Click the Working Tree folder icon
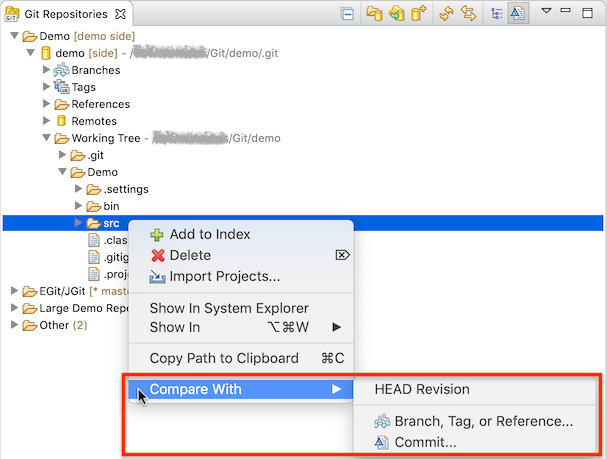The image size is (607, 459). 62,138
